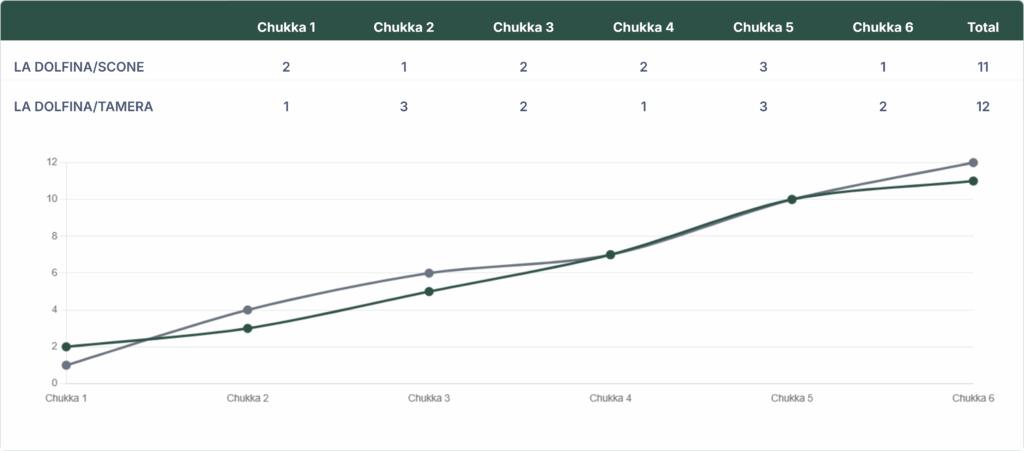This screenshot has width=1024, height=451.
Task: Click LA DOLFINA/SCONE total score 11
Action: click(983, 67)
